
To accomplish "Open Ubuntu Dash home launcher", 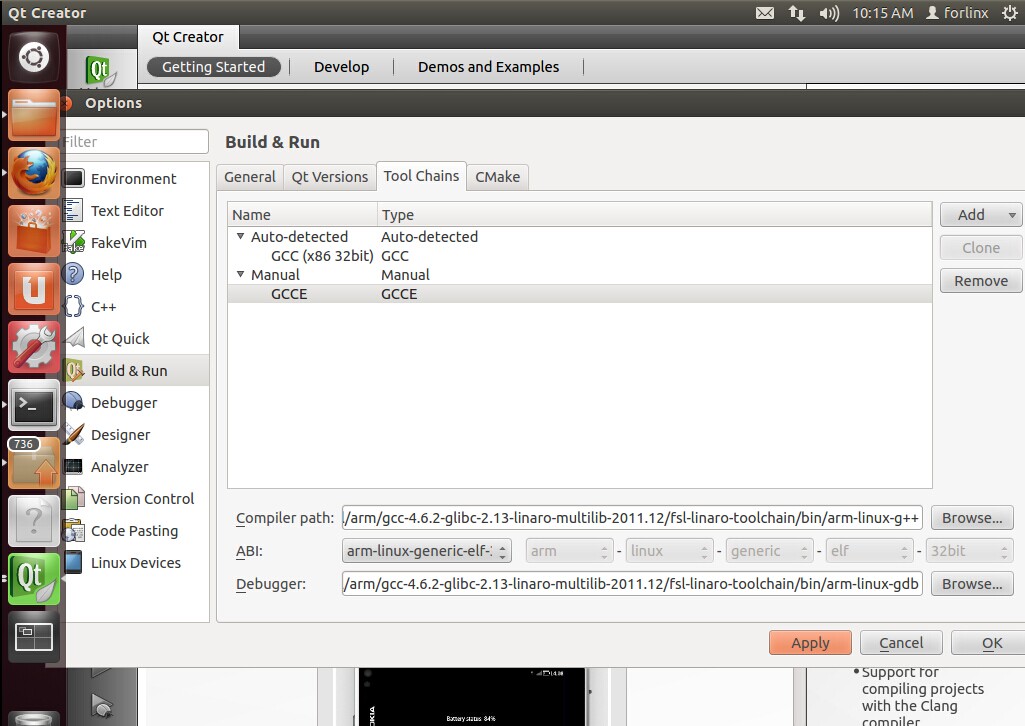I will [x=33, y=57].
